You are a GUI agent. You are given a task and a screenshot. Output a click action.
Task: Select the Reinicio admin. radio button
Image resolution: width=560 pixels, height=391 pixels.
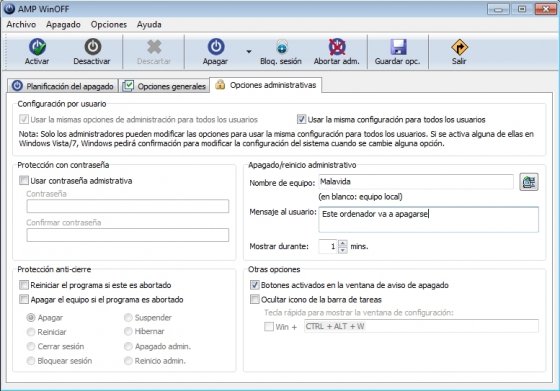(x=128, y=361)
